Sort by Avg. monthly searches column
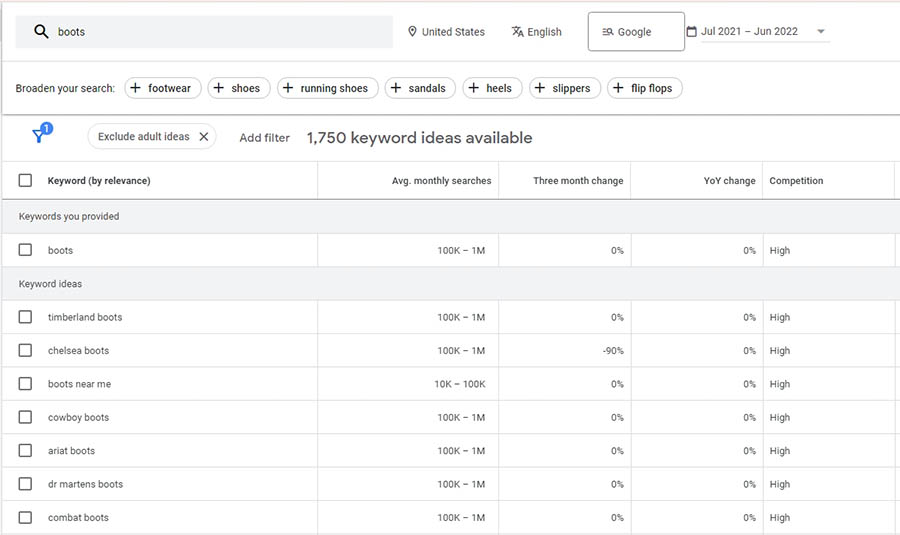This screenshot has width=900, height=535. pyautogui.click(x=441, y=181)
